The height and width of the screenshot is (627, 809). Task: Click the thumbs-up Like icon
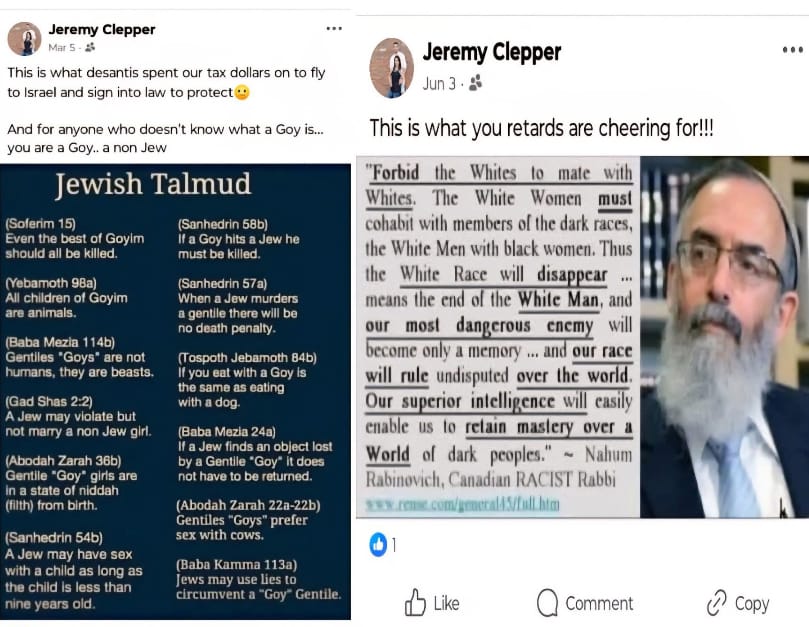415,602
